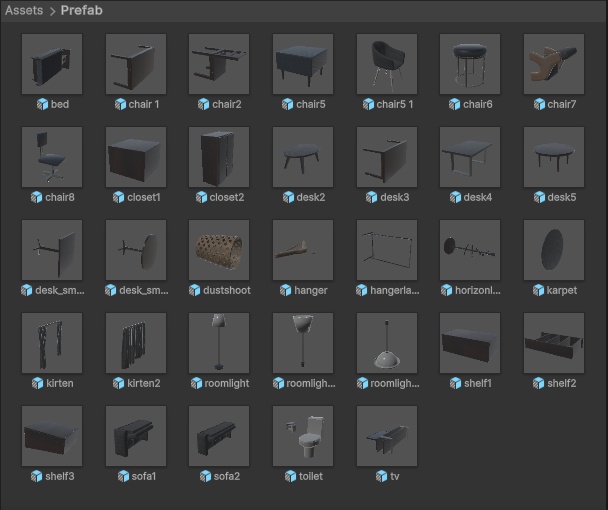608x510 pixels.
Task: Select the karpet prefab thumbnail
Action: coord(554,250)
